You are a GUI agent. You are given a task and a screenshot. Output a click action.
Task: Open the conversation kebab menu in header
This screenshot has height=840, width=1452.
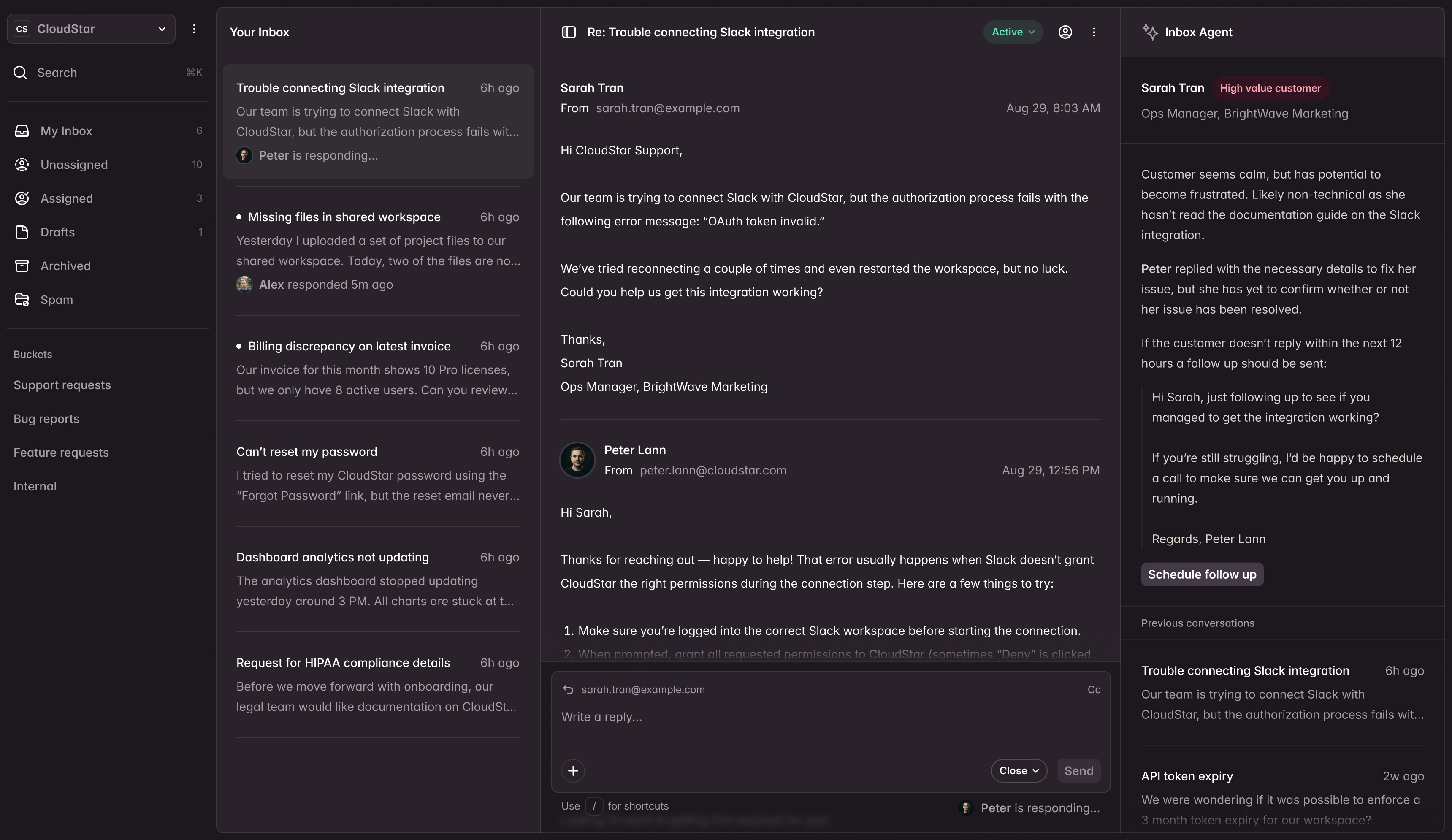click(x=1094, y=32)
